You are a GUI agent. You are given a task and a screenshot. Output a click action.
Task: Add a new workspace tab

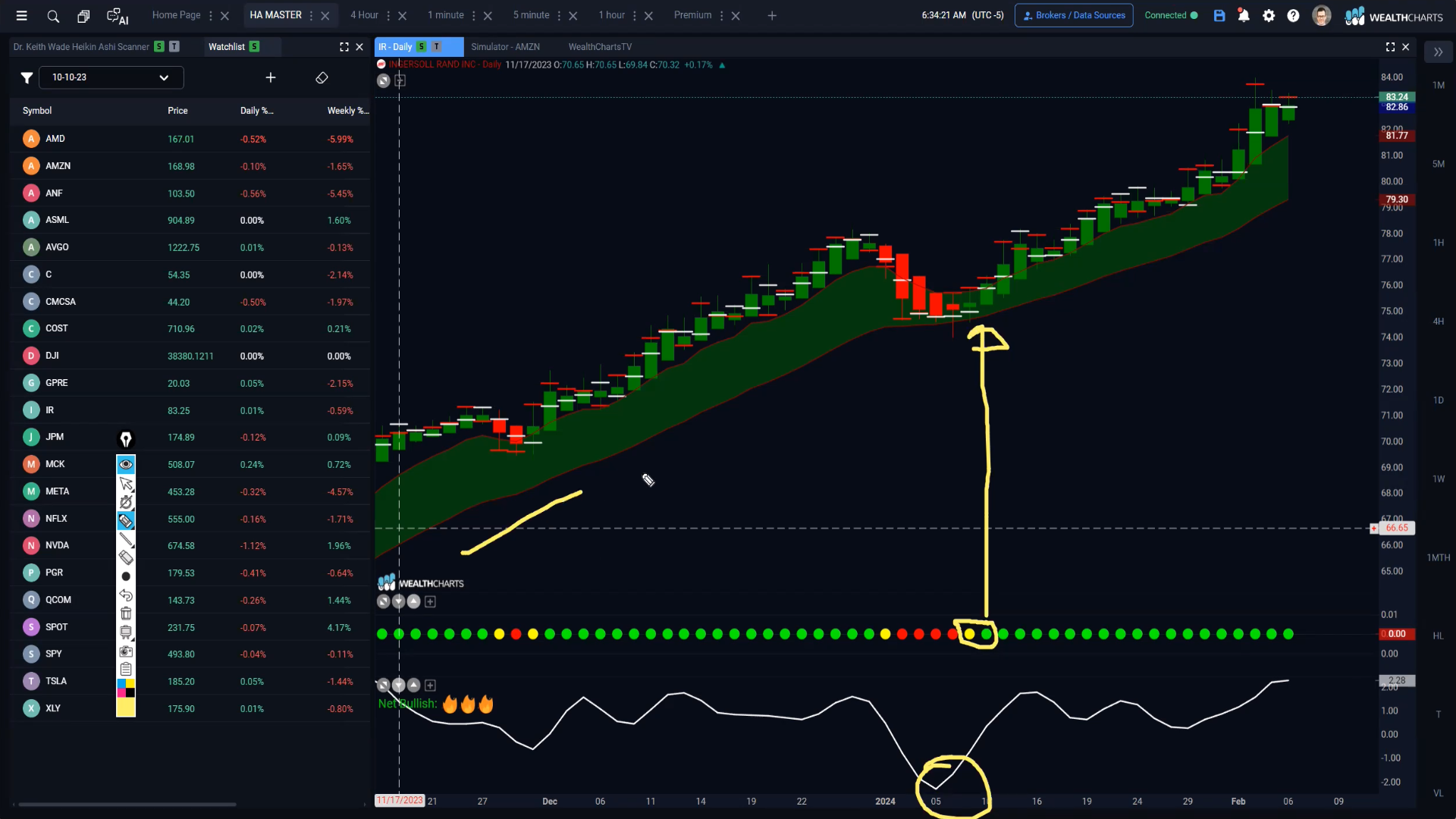772,15
